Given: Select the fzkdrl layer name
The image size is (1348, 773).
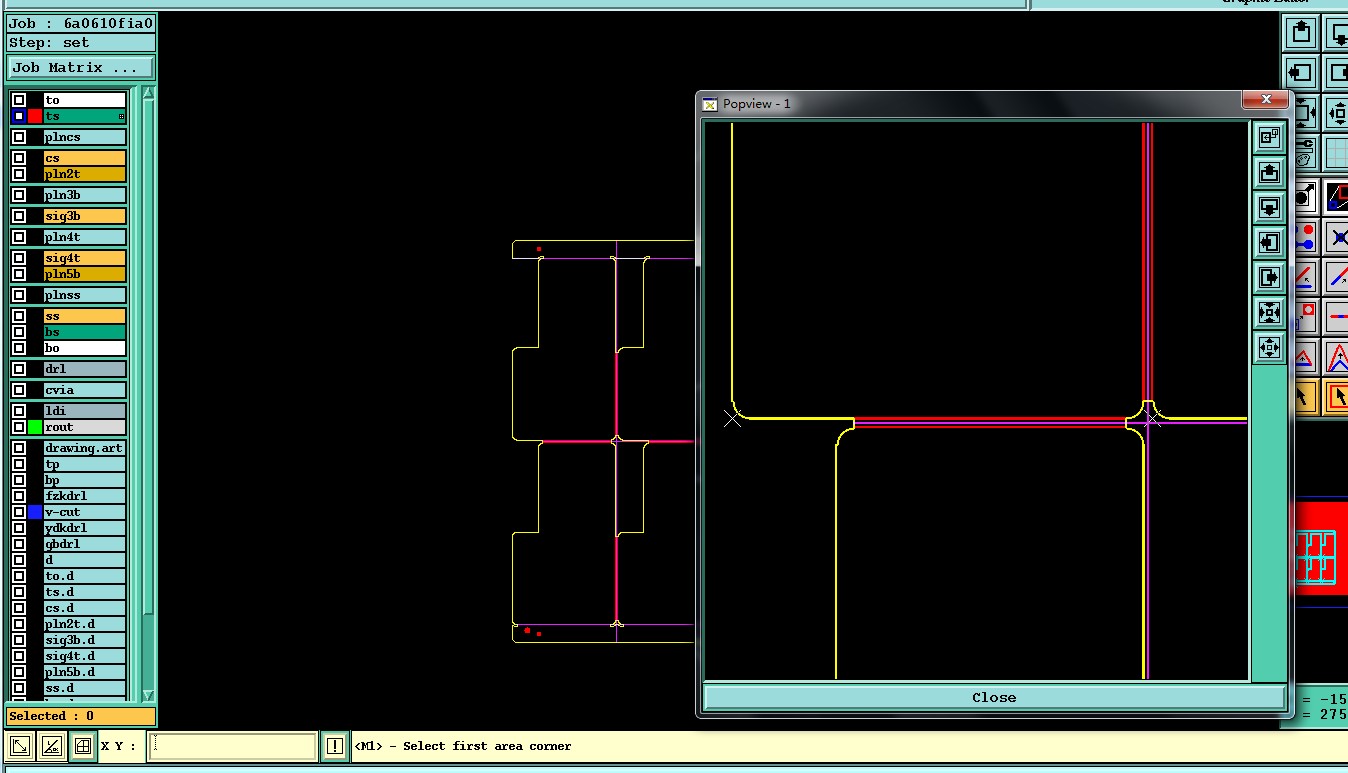Looking at the screenshot, I should click(x=85, y=496).
